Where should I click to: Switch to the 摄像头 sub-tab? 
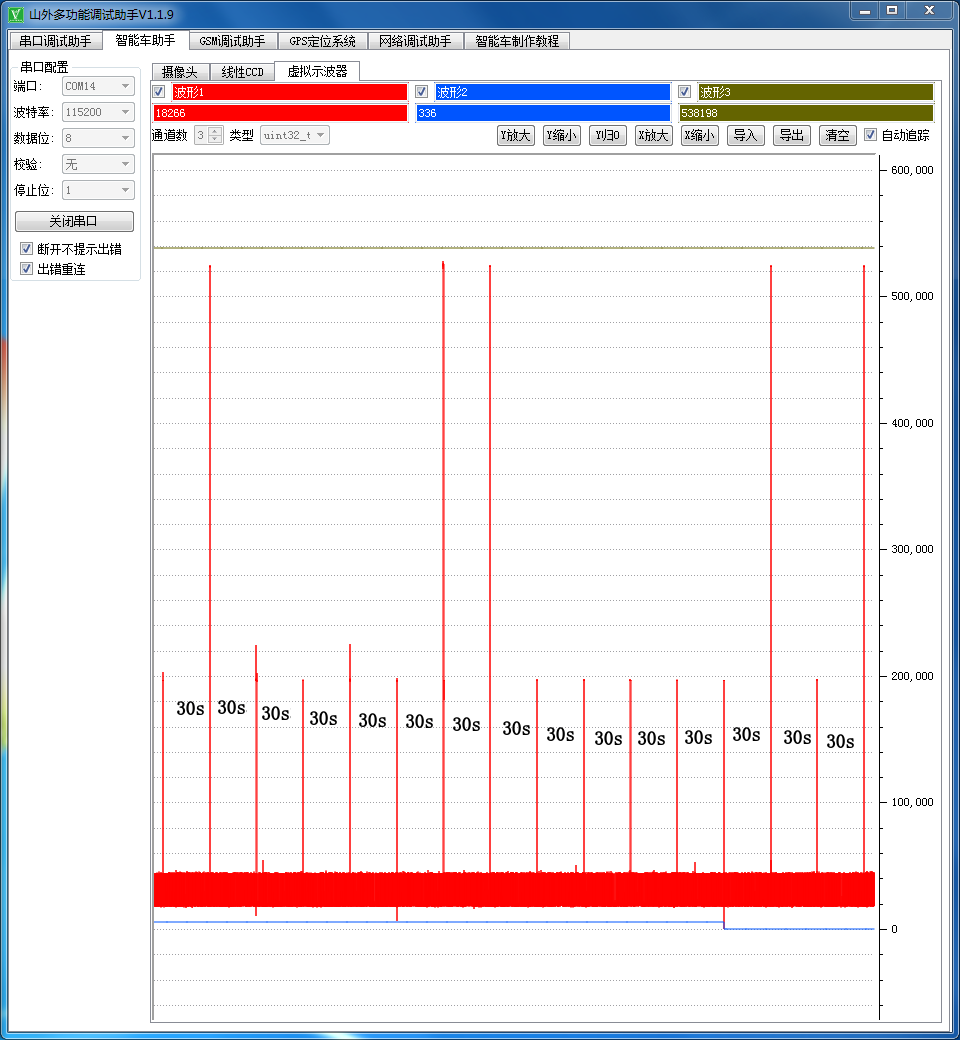[x=180, y=72]
